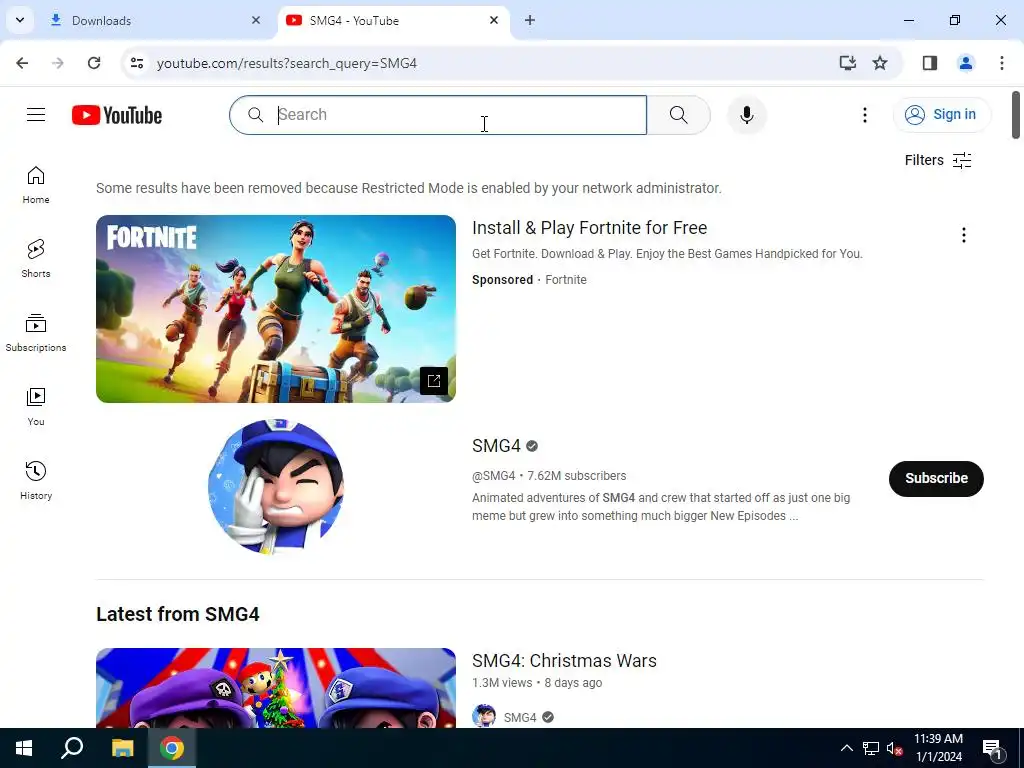Open History from the sidebar
1024x768 pixels.
point(36,480)
